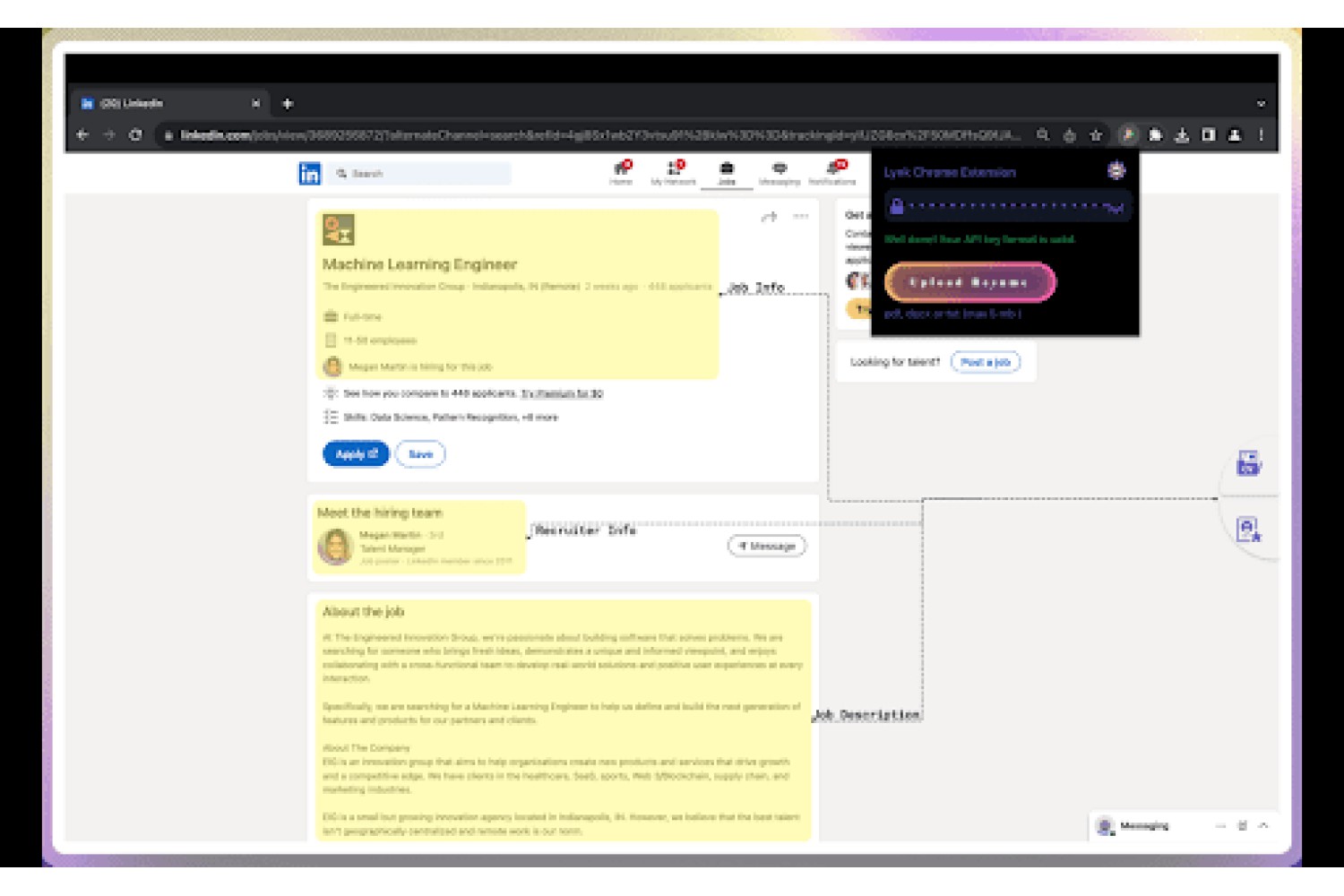The height and width of the screenshot is (896, 1344).
Task: Click the Try Premium for $0 link
Action: [562, 393]
